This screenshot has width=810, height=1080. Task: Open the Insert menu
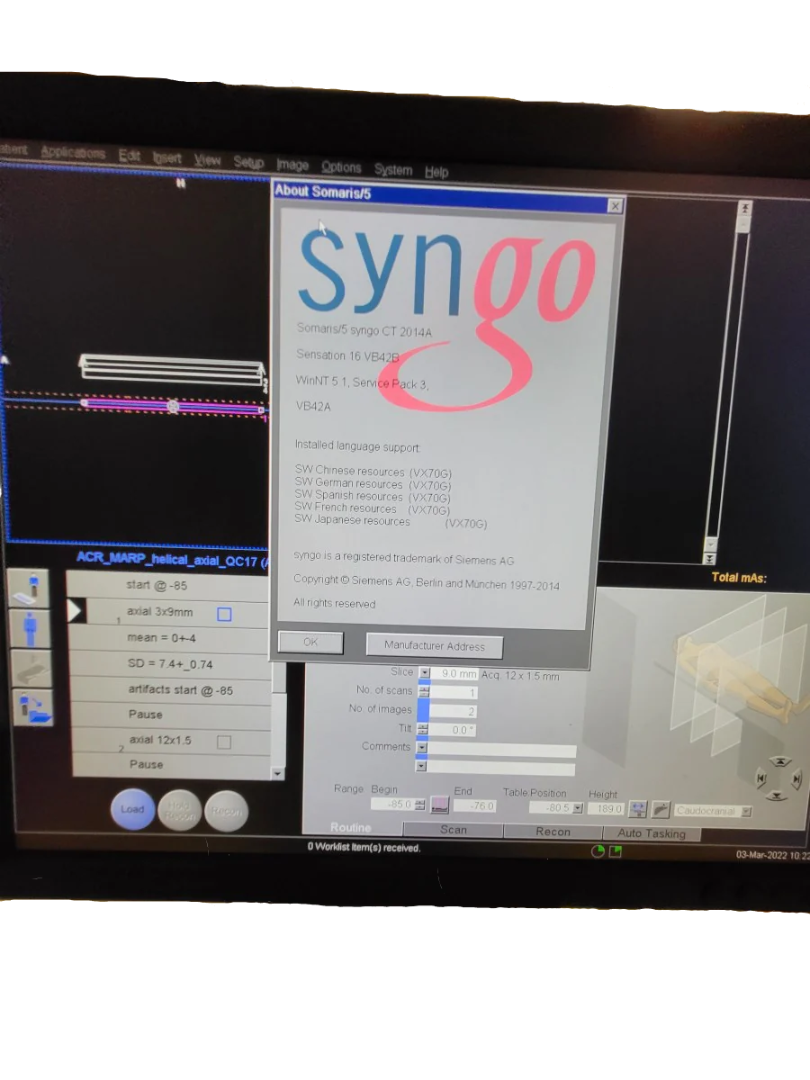click(167, 158)
